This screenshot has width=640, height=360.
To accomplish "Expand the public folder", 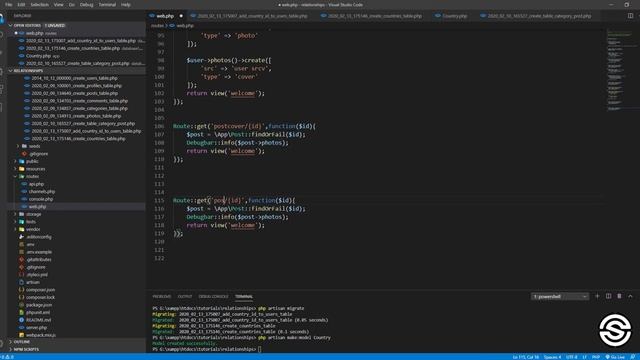I will [16, 161].
